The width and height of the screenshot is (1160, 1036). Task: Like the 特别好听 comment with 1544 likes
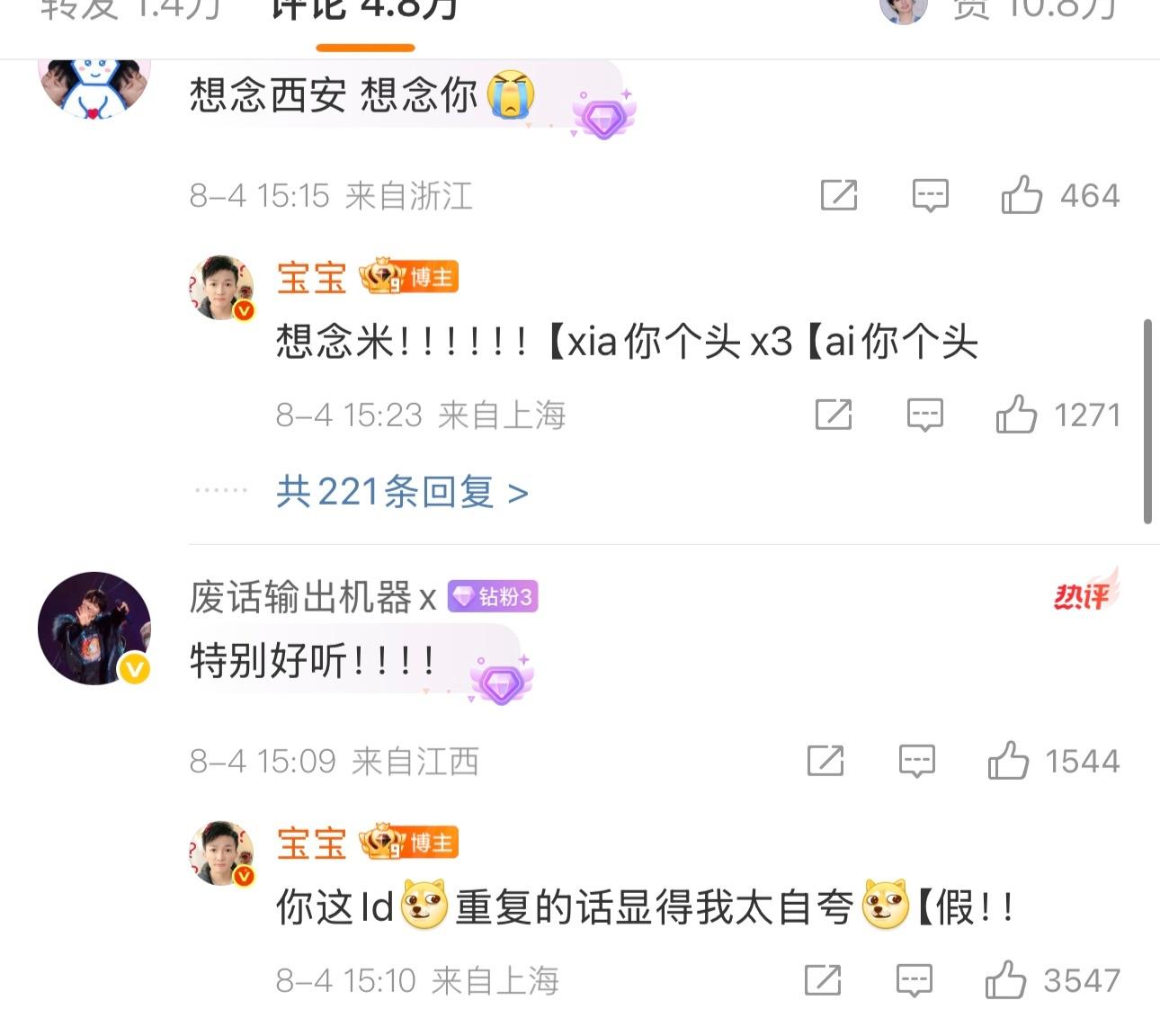coord(1054,761)
